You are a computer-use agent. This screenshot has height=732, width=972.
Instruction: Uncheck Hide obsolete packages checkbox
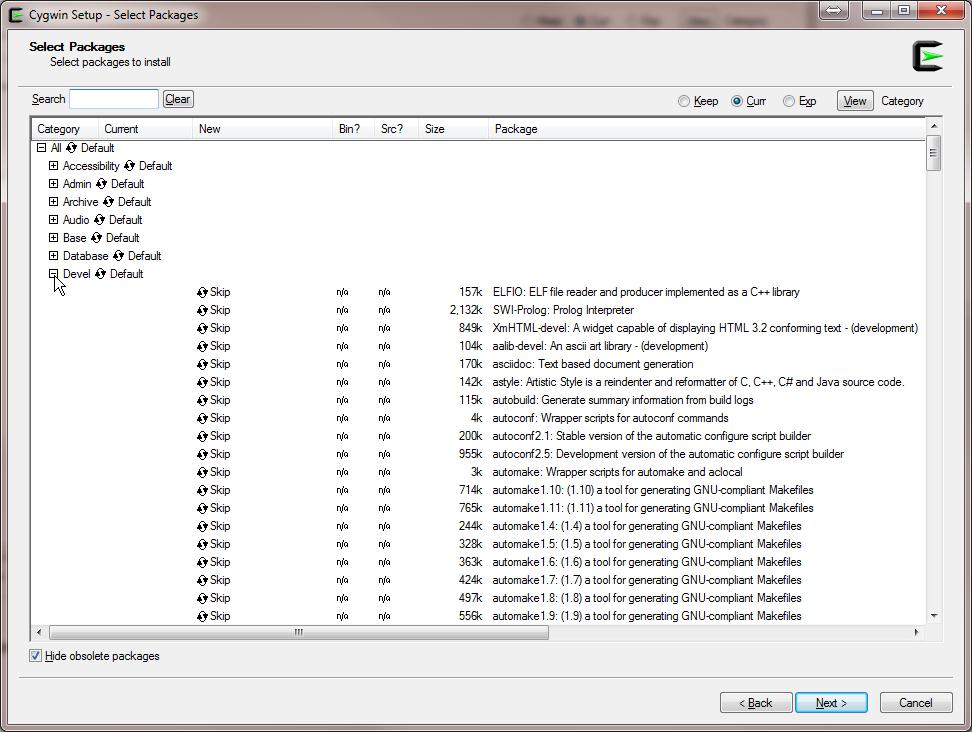(x=36, y=656)
